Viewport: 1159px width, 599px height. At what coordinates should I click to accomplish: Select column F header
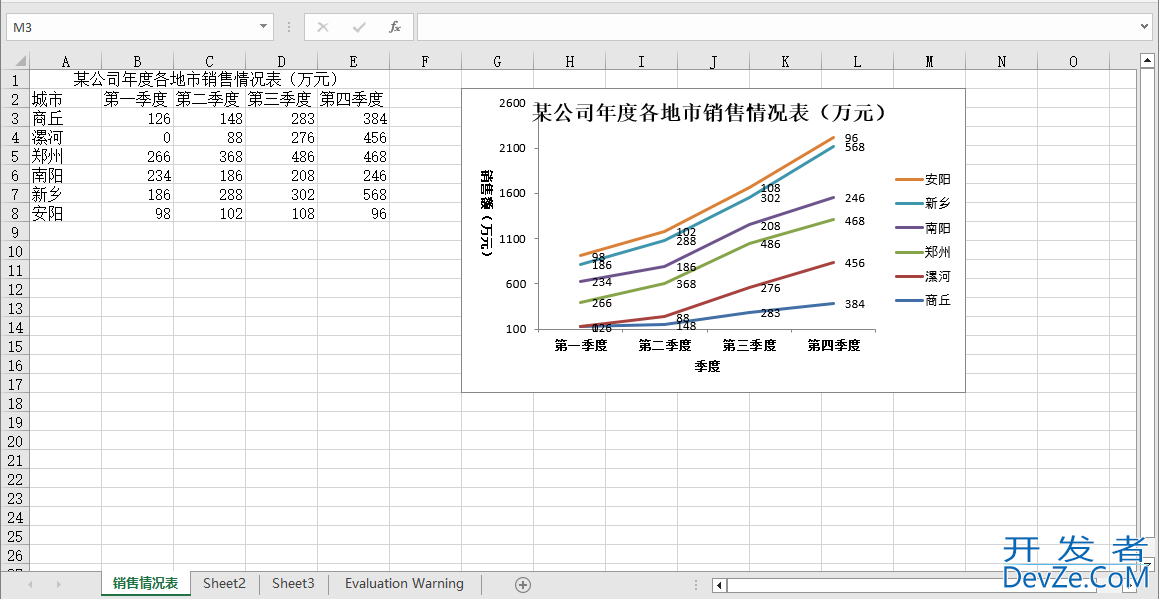pyautogui.click(x=425, y=61)
